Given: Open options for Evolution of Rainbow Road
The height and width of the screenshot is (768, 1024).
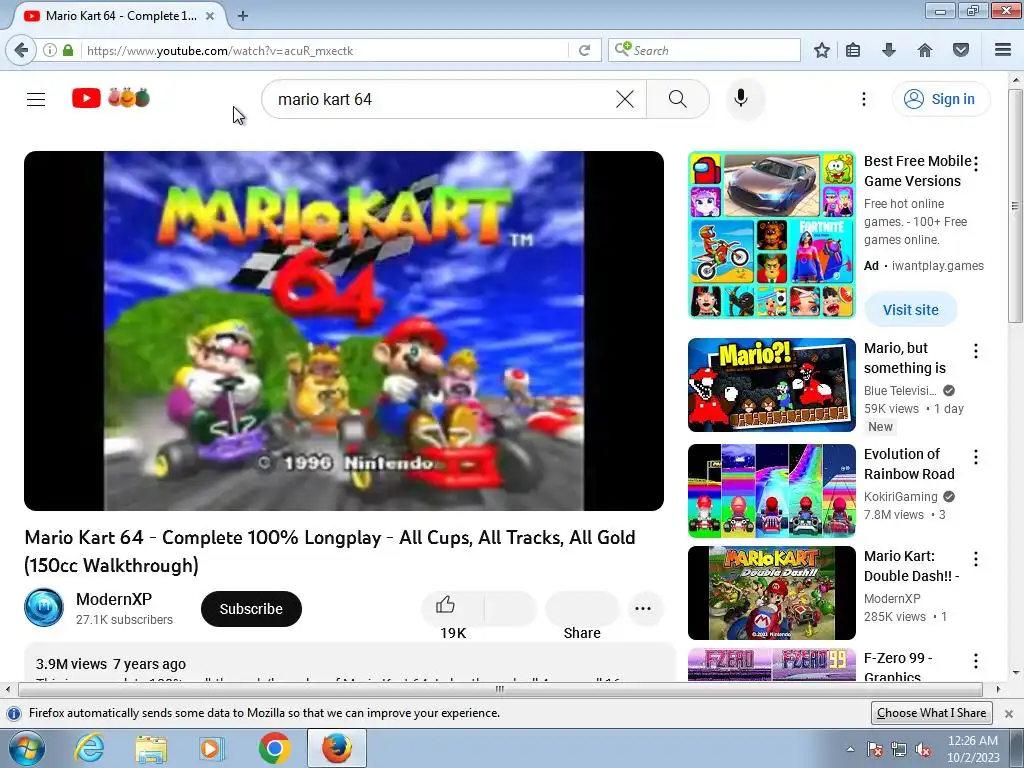Looking at the screenshot, I should click(976, 457).
